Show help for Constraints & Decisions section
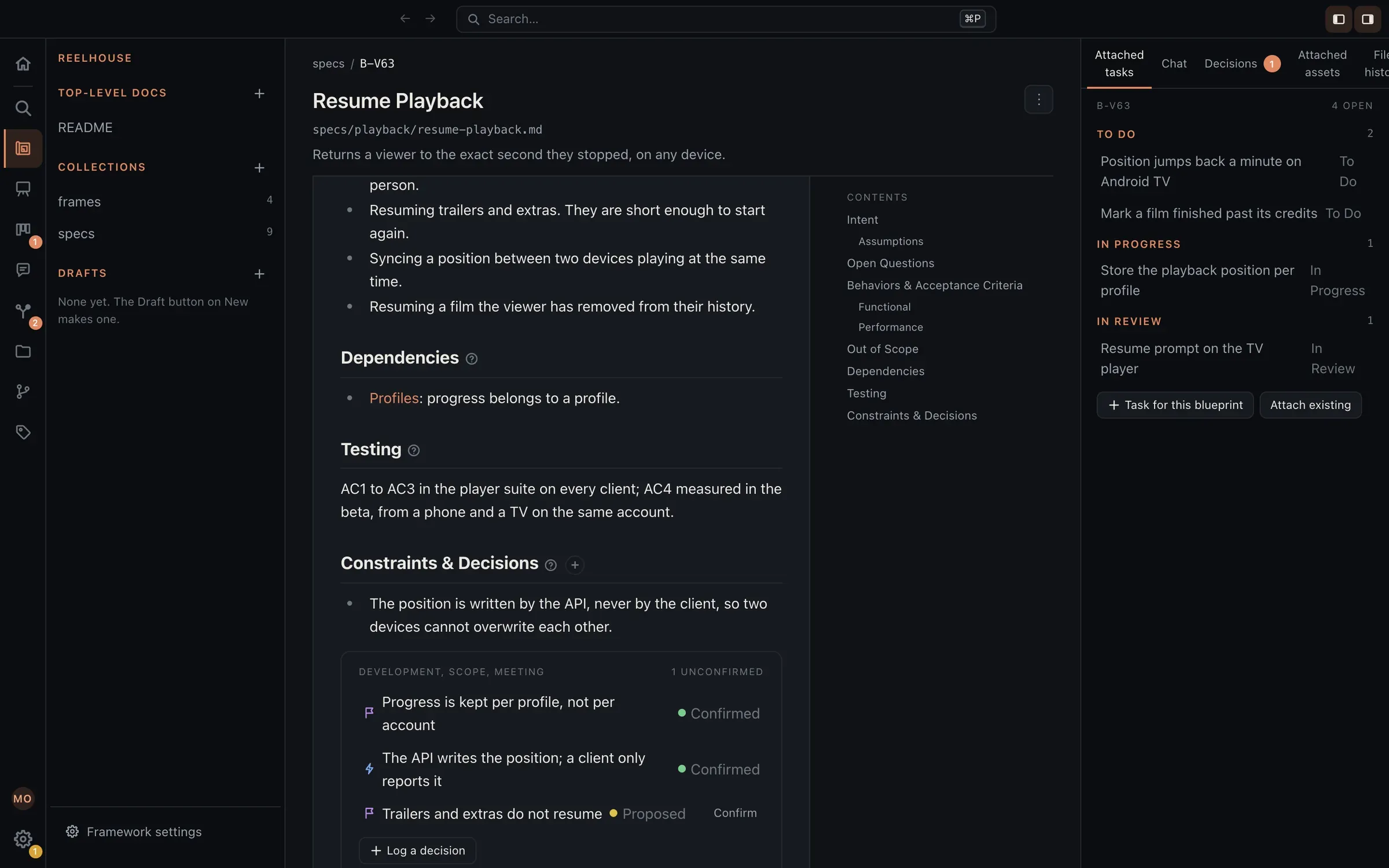The height and width of the screenshot is (868, 1389). [551, 565]
